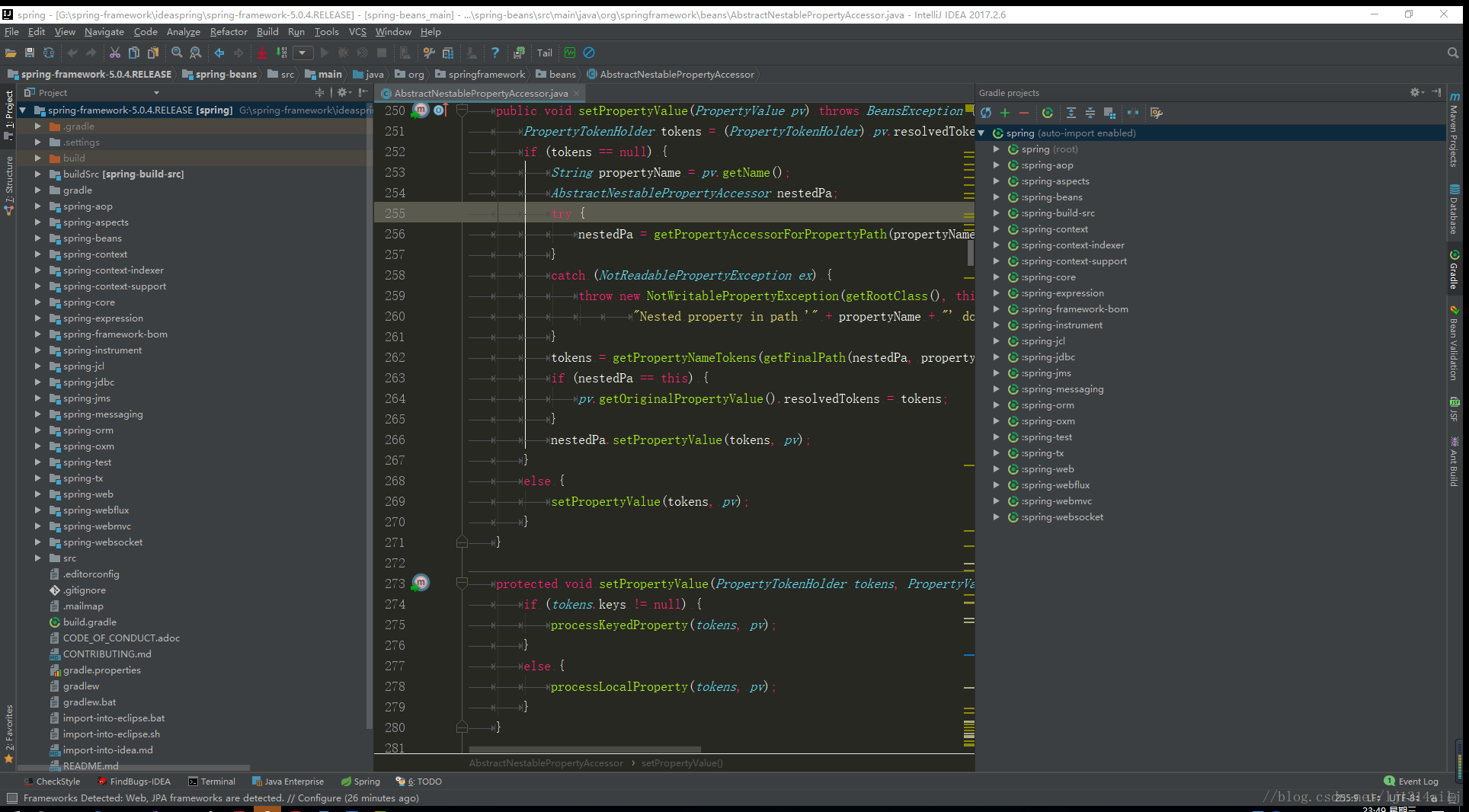This screenshot has width=1469, height=812.
Task: Refresh all Gradle projects
Action: (986, 113)
